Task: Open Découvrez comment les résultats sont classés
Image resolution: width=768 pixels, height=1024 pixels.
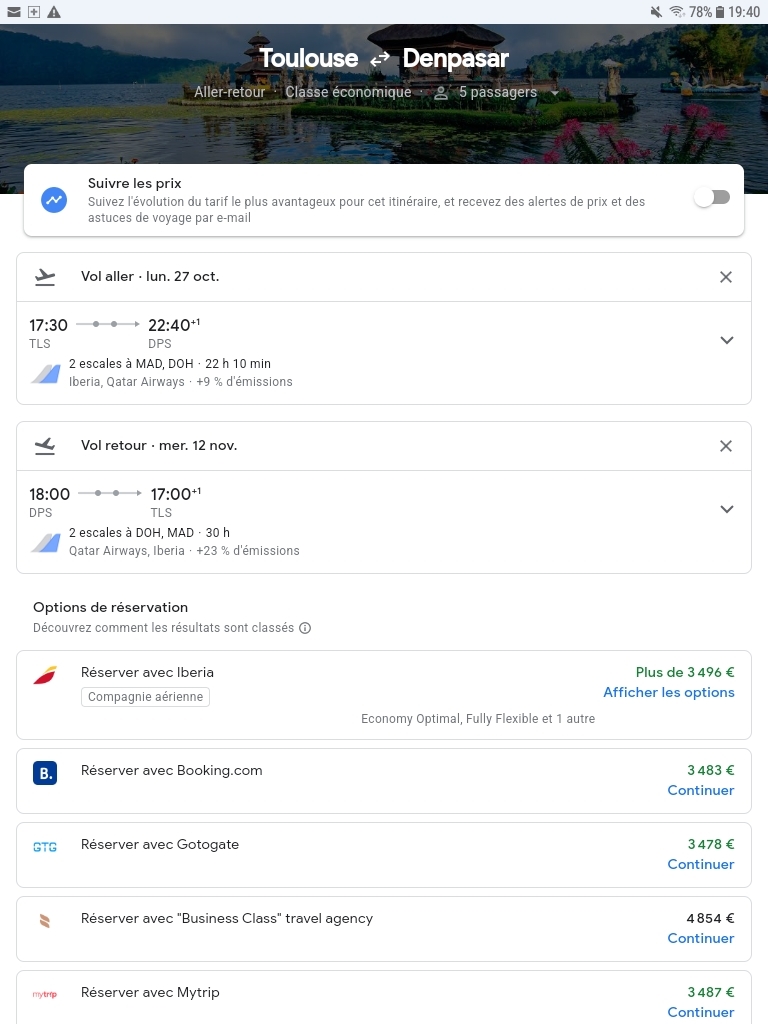Action: click(x=163, y=628)
